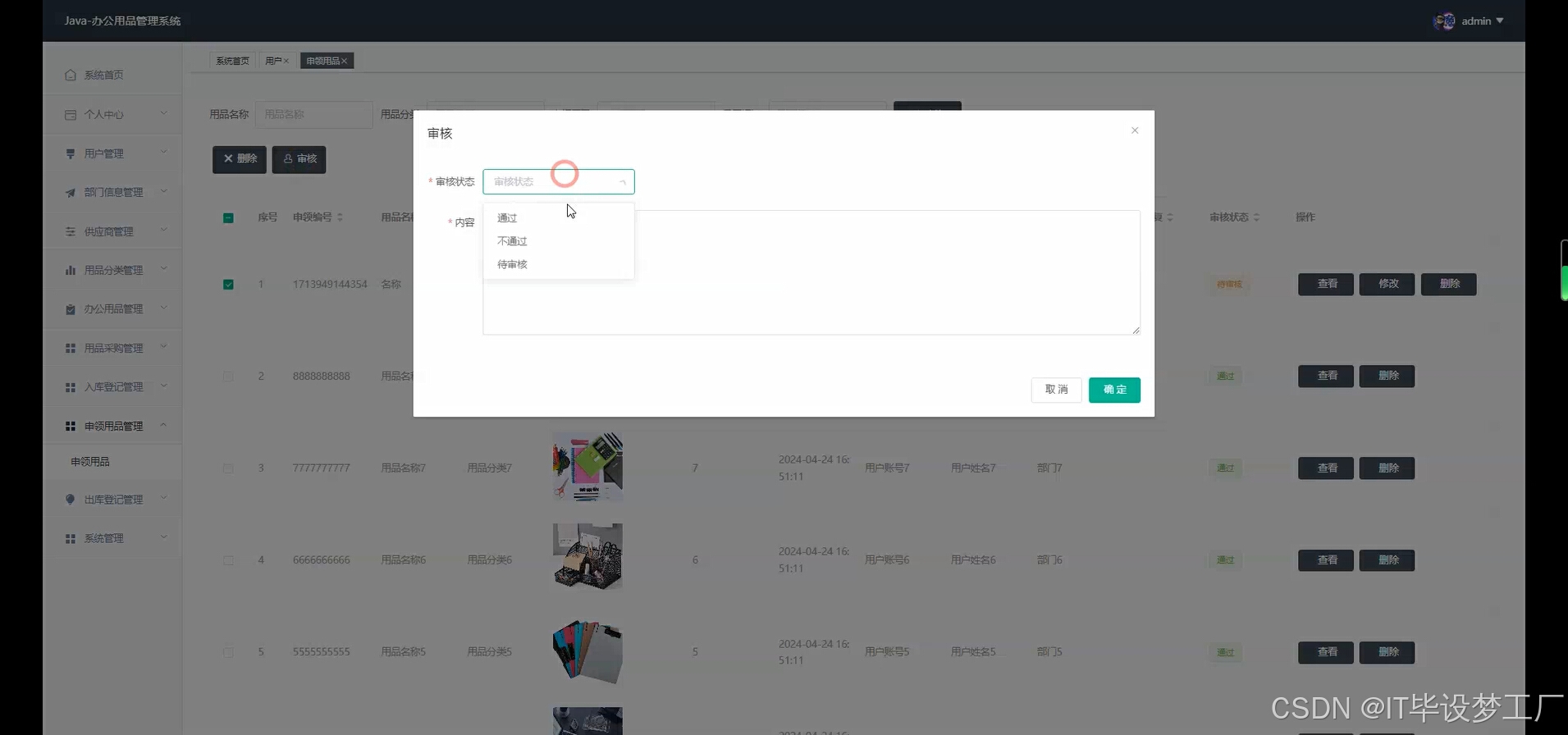Close the 申领用品 tab via its x
Screen dimensions: 1568x735
tap(345, 61)
